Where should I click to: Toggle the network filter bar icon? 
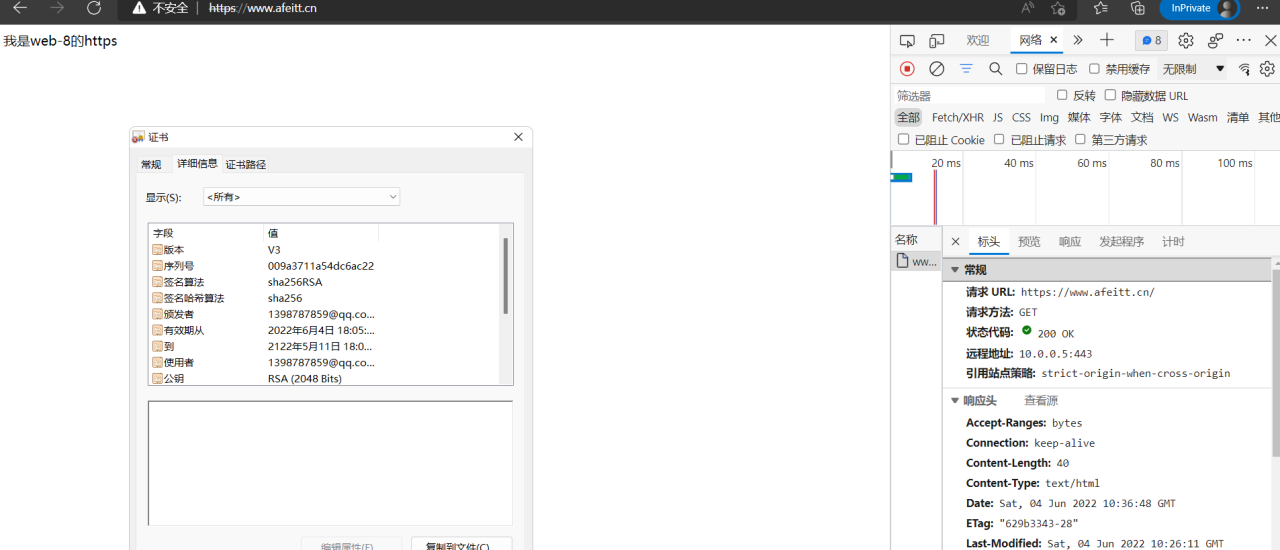(x=966, y=69)
